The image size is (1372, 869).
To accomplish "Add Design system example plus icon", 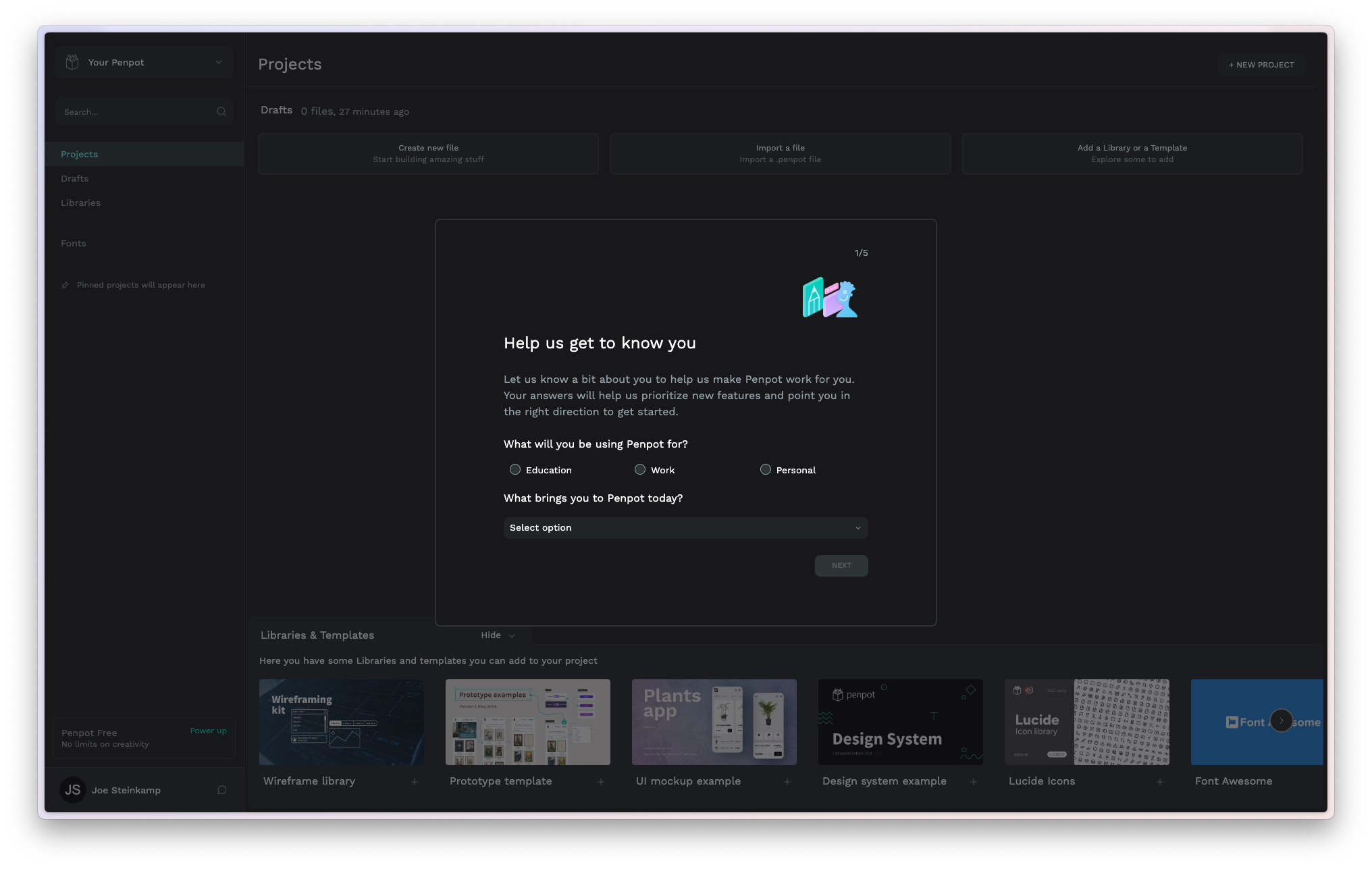I will point(974,782).
